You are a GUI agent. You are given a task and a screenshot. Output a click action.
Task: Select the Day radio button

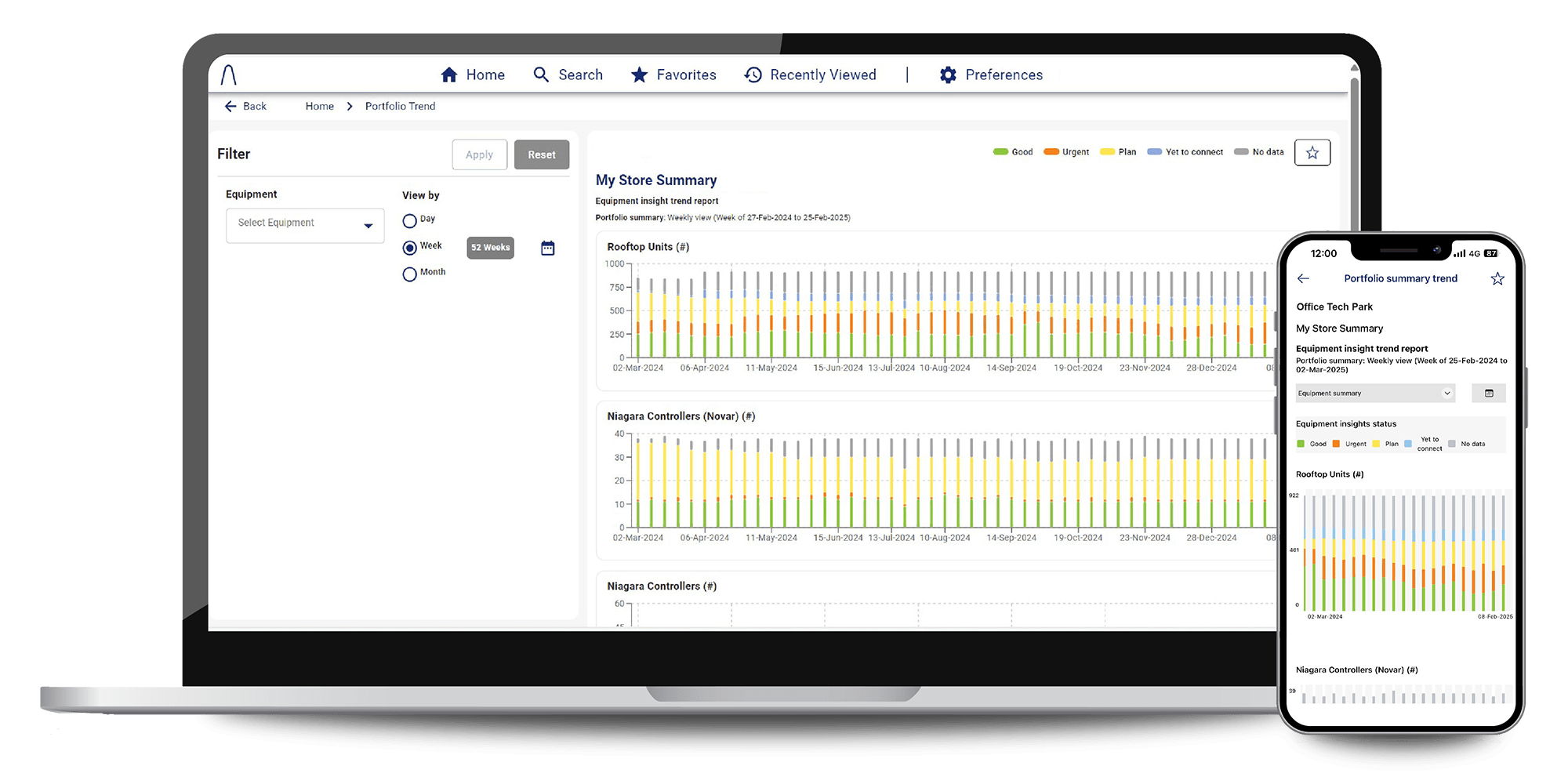tap(409, 221)
